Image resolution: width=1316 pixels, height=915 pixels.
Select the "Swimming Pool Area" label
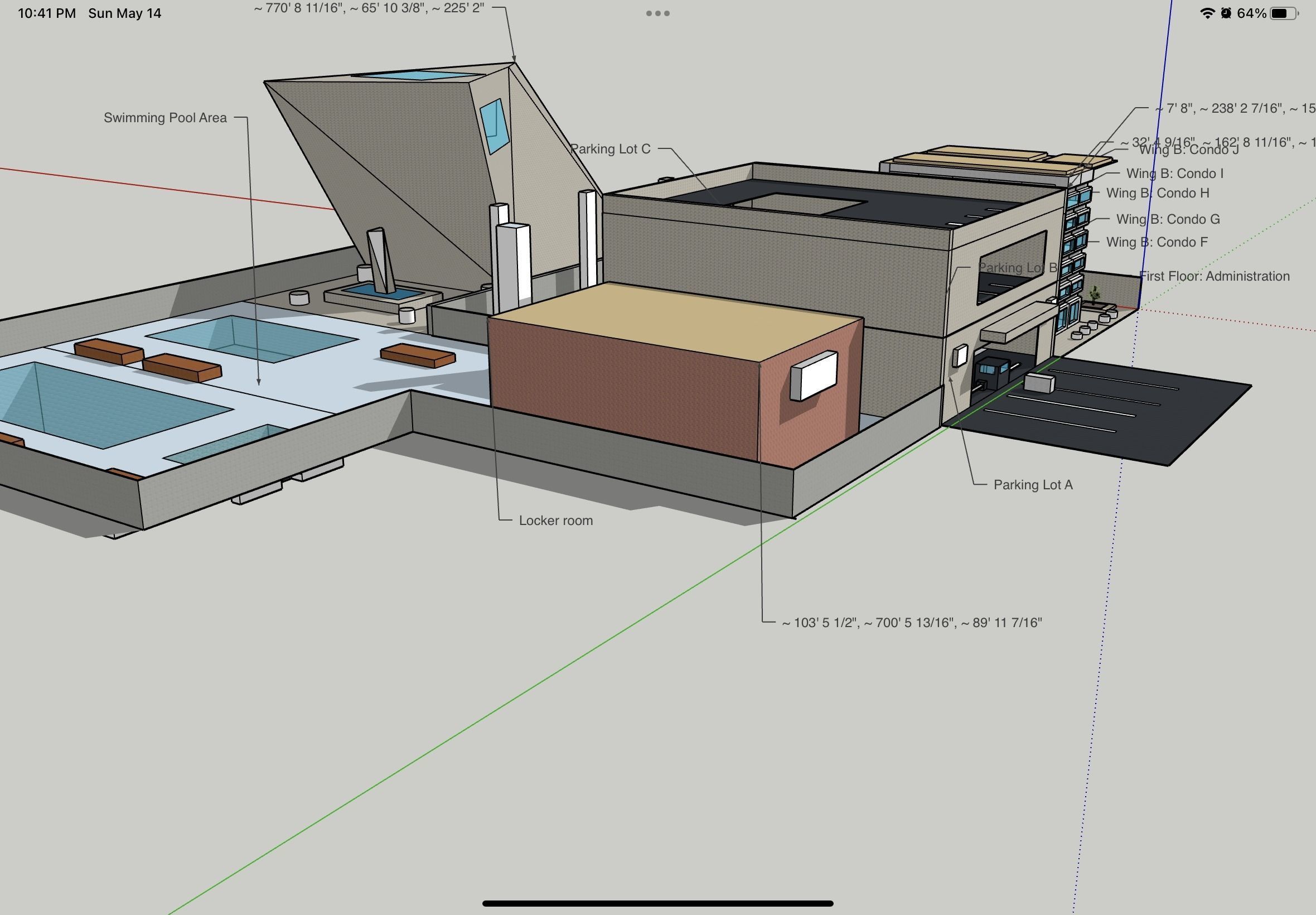[165, 118]
